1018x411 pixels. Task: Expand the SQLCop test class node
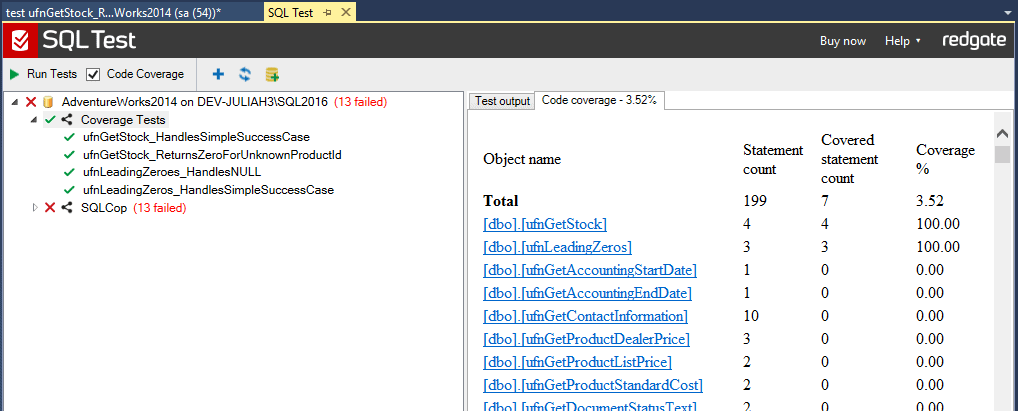pyautogui.click(x=35, y=208)
